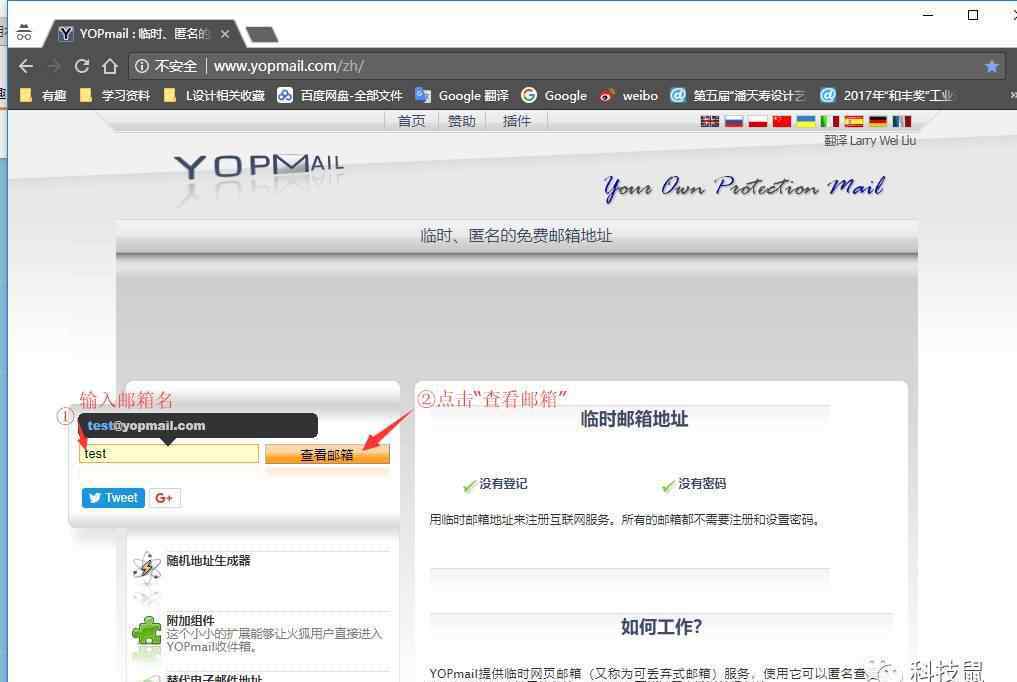The height and width of the screenshot is (682, 1017).
Task: Click the green puzzle piece 附加组件 icon
Action: 147,629
